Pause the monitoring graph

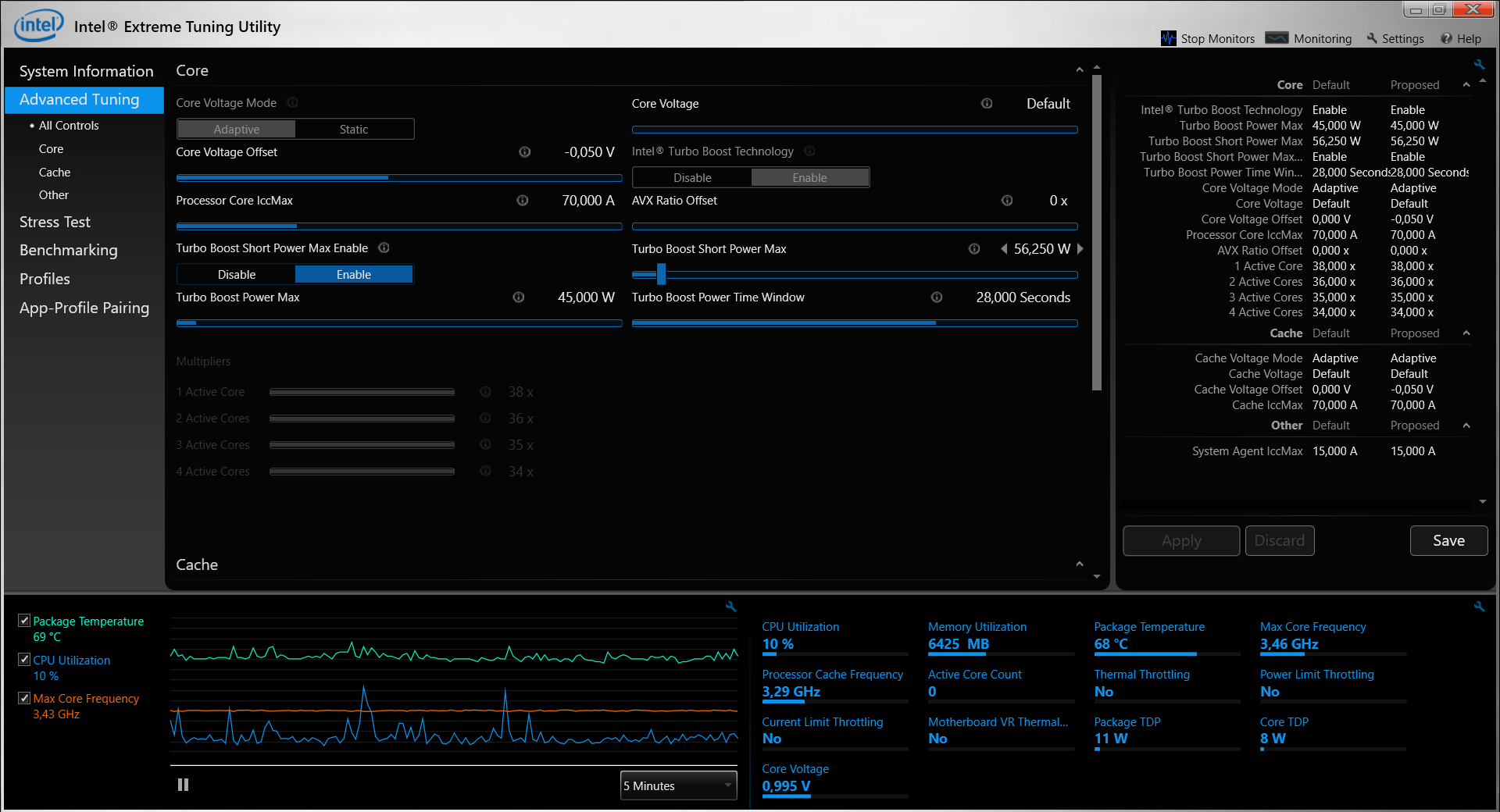click(183, 785)
